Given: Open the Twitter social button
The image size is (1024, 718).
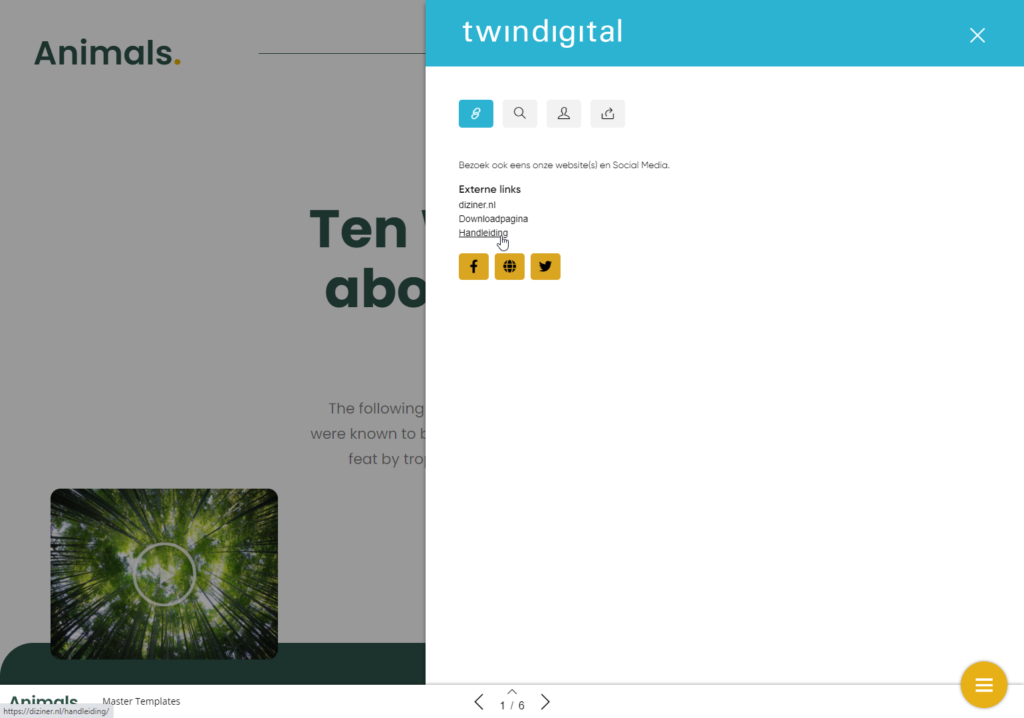Looking at the screenshot, I should pos(545,267).
